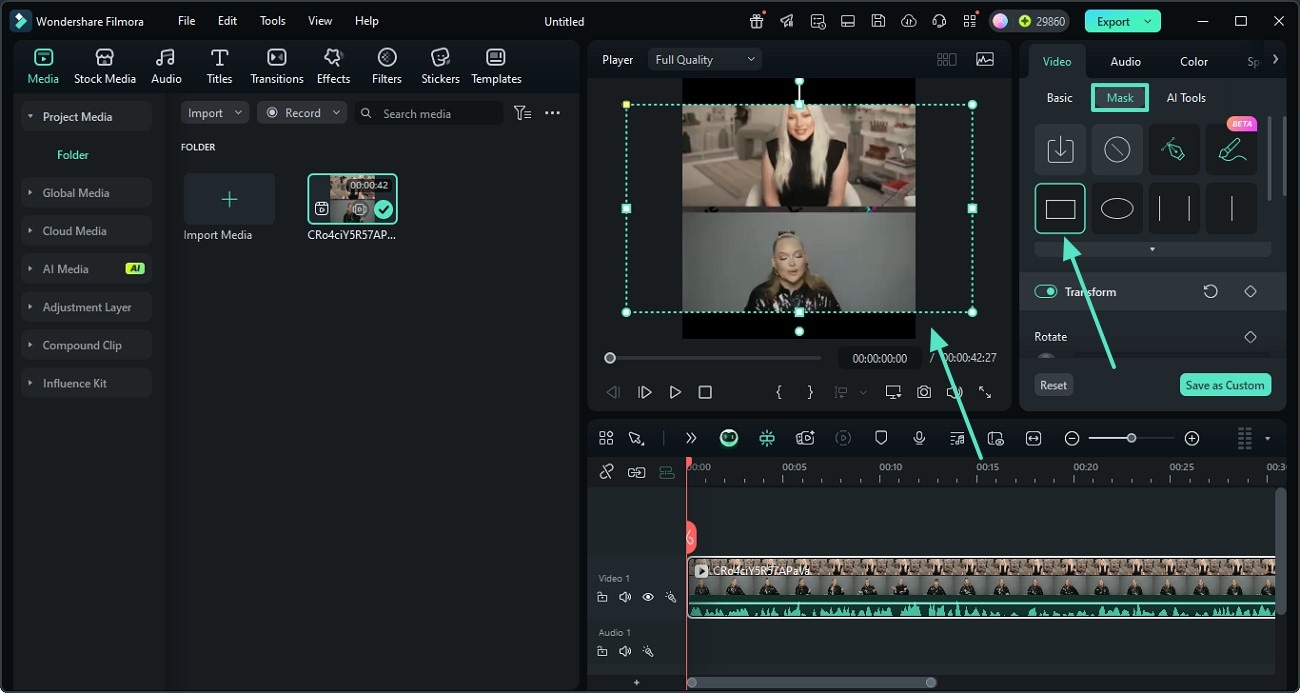Click the Import Media tile

coord(229,199)
